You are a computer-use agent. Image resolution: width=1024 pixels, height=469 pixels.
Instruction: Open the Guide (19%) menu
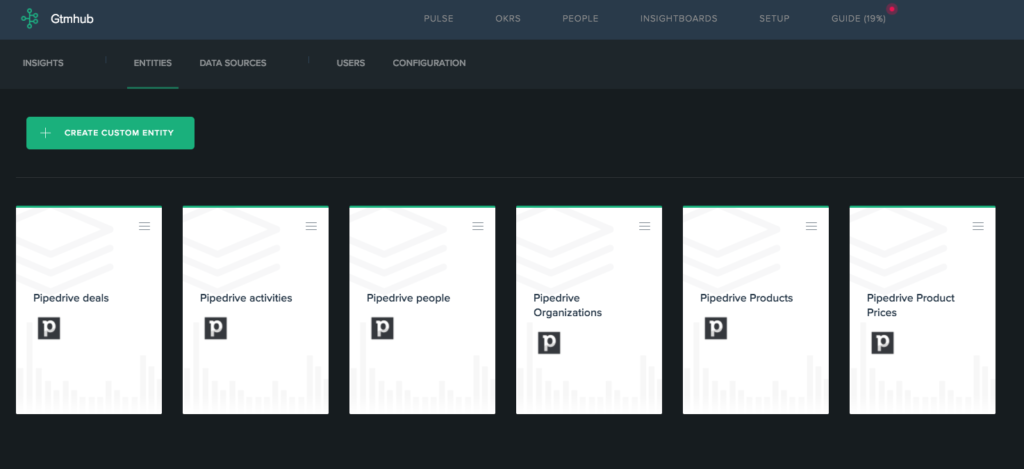(858, 19)
